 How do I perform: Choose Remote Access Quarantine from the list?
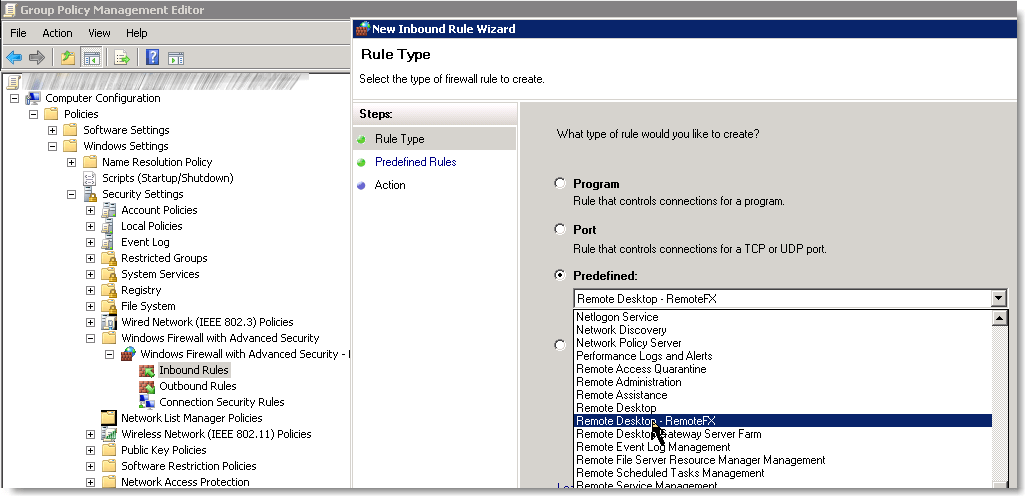tap(783, 369)
